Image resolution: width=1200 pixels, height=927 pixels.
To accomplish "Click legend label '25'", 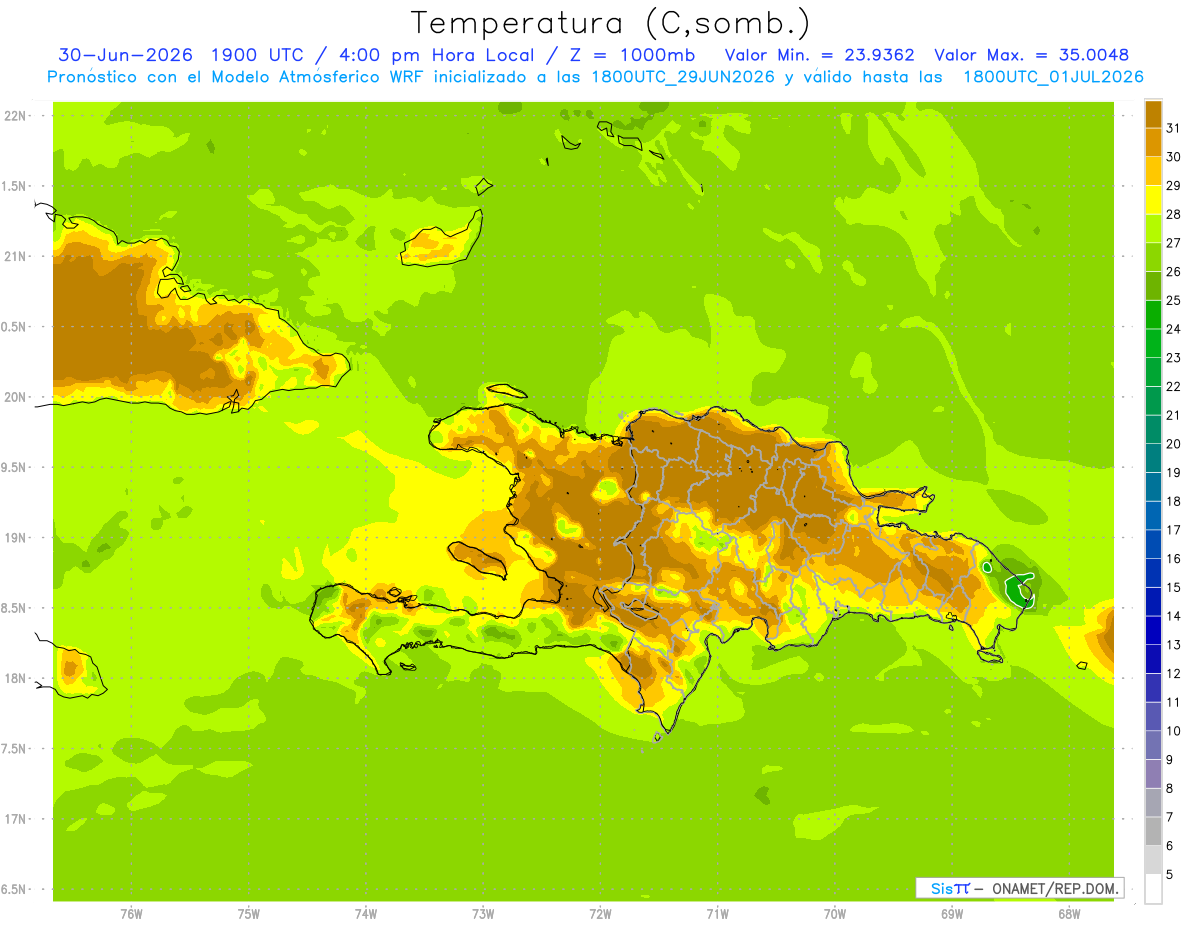I will [x=1173, y=300].
